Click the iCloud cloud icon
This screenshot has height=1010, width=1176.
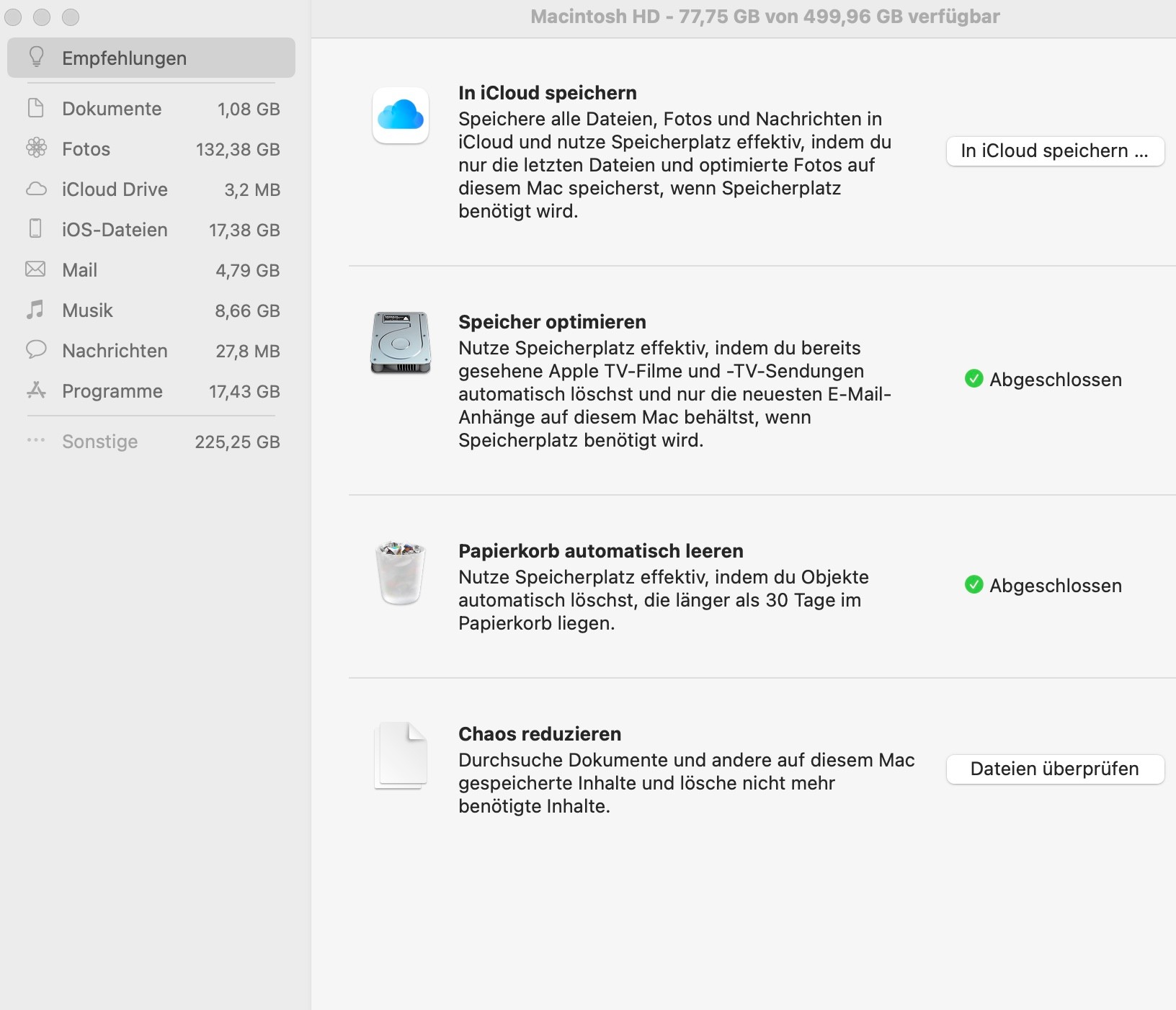click(x=401, y=116)
